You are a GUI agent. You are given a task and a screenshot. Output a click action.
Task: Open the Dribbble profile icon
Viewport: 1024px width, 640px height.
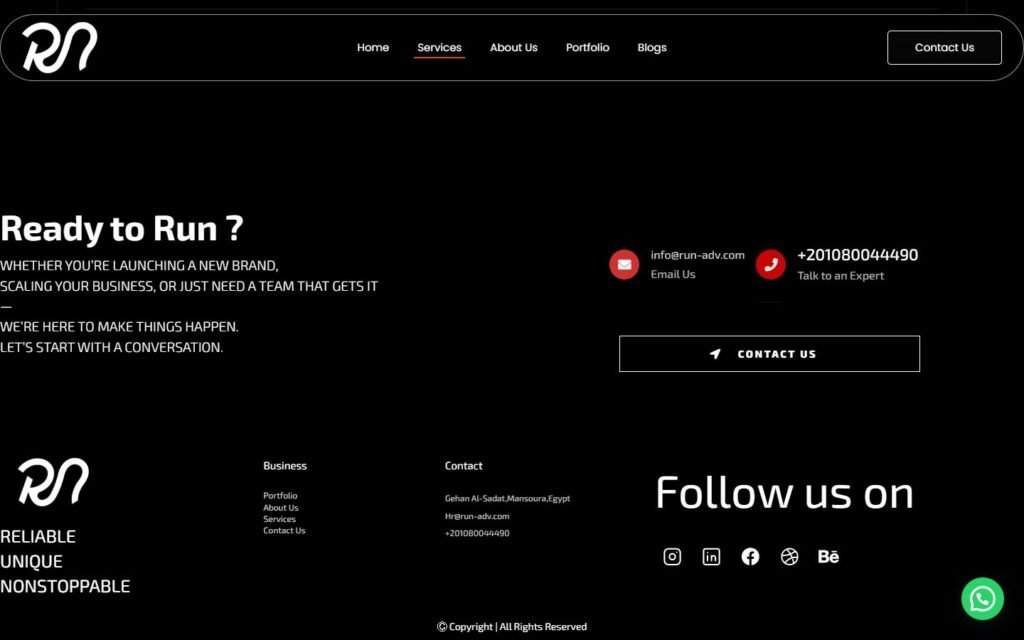click(790, 556)
